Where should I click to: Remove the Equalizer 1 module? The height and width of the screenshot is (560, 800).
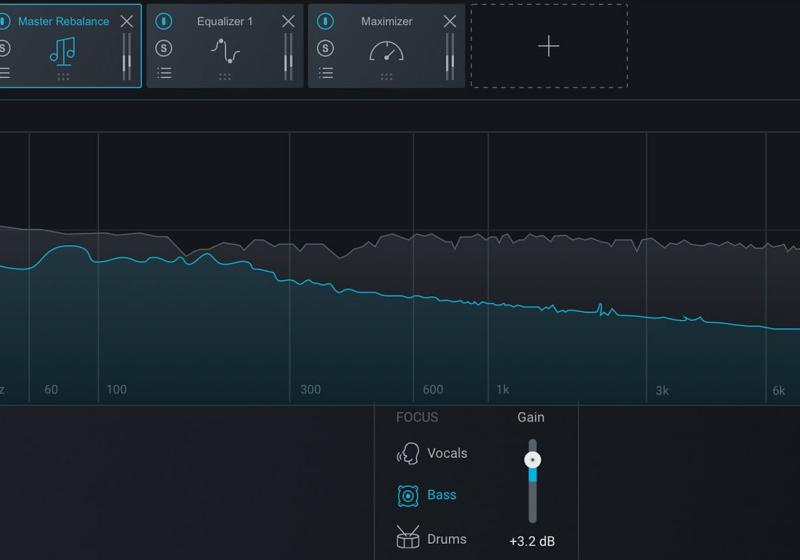tap(288, 21)
